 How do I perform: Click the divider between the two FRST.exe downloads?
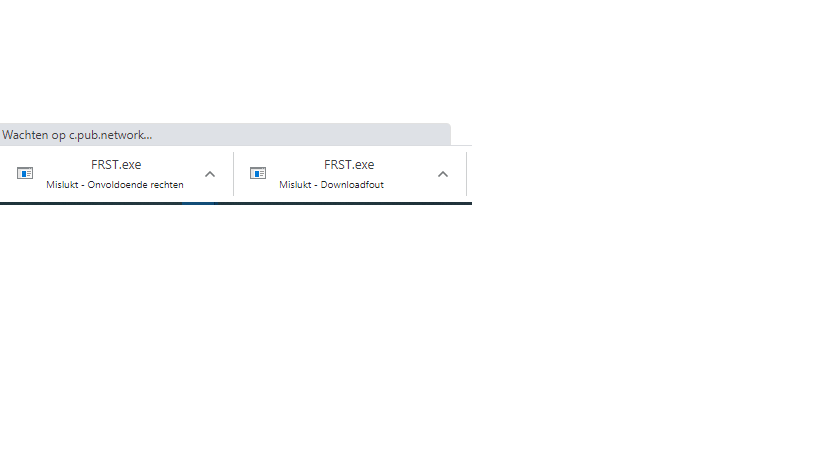click(x=233, y=174)
